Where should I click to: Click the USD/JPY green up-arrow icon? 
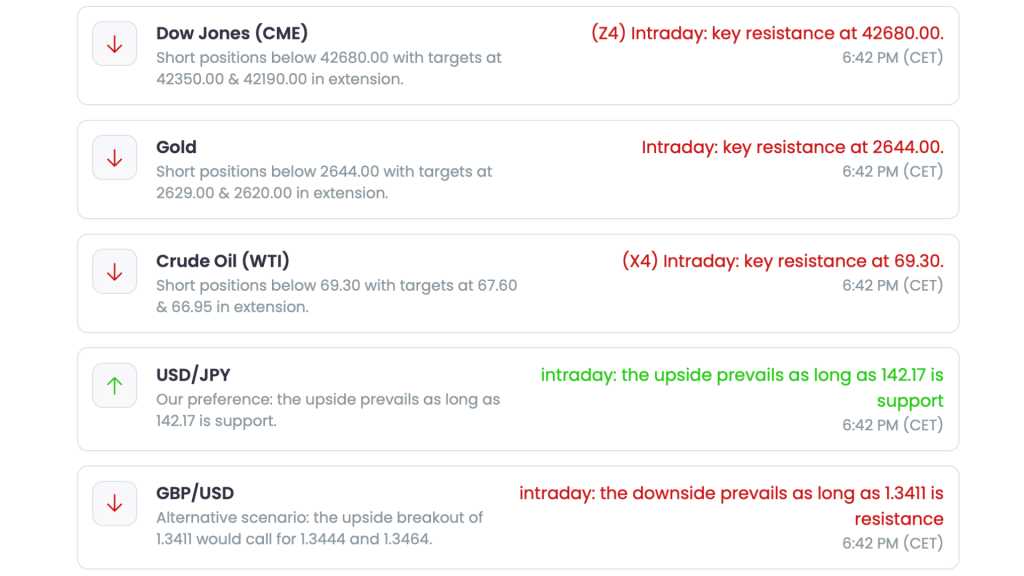114,385
